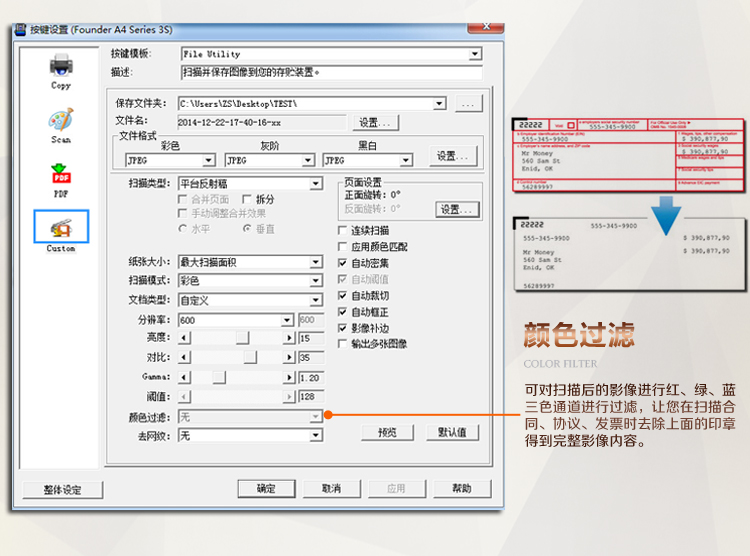Click the 预览 preview button

[387, 433]
